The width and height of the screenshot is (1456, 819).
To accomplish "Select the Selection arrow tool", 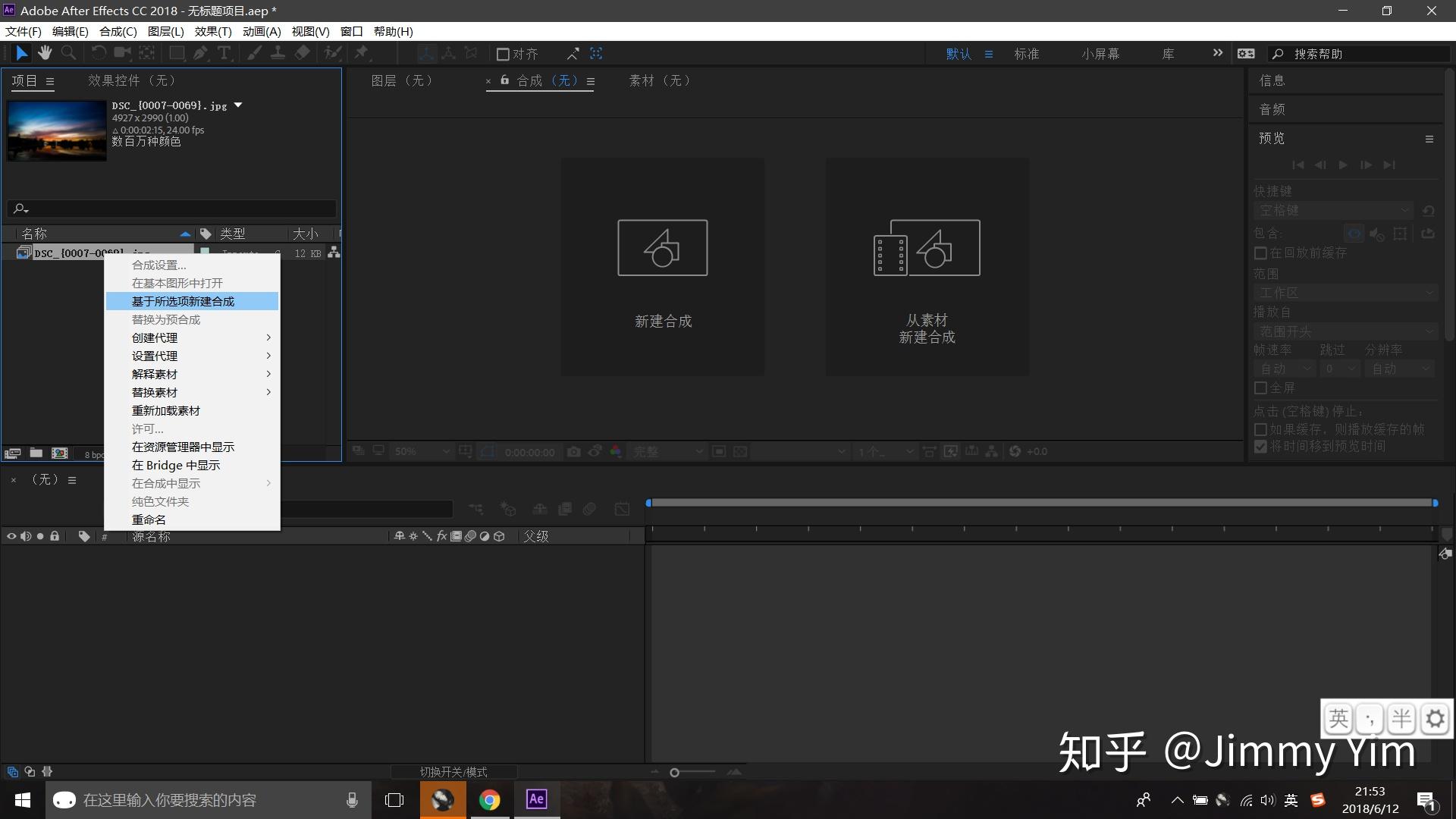I will (21, 53).
